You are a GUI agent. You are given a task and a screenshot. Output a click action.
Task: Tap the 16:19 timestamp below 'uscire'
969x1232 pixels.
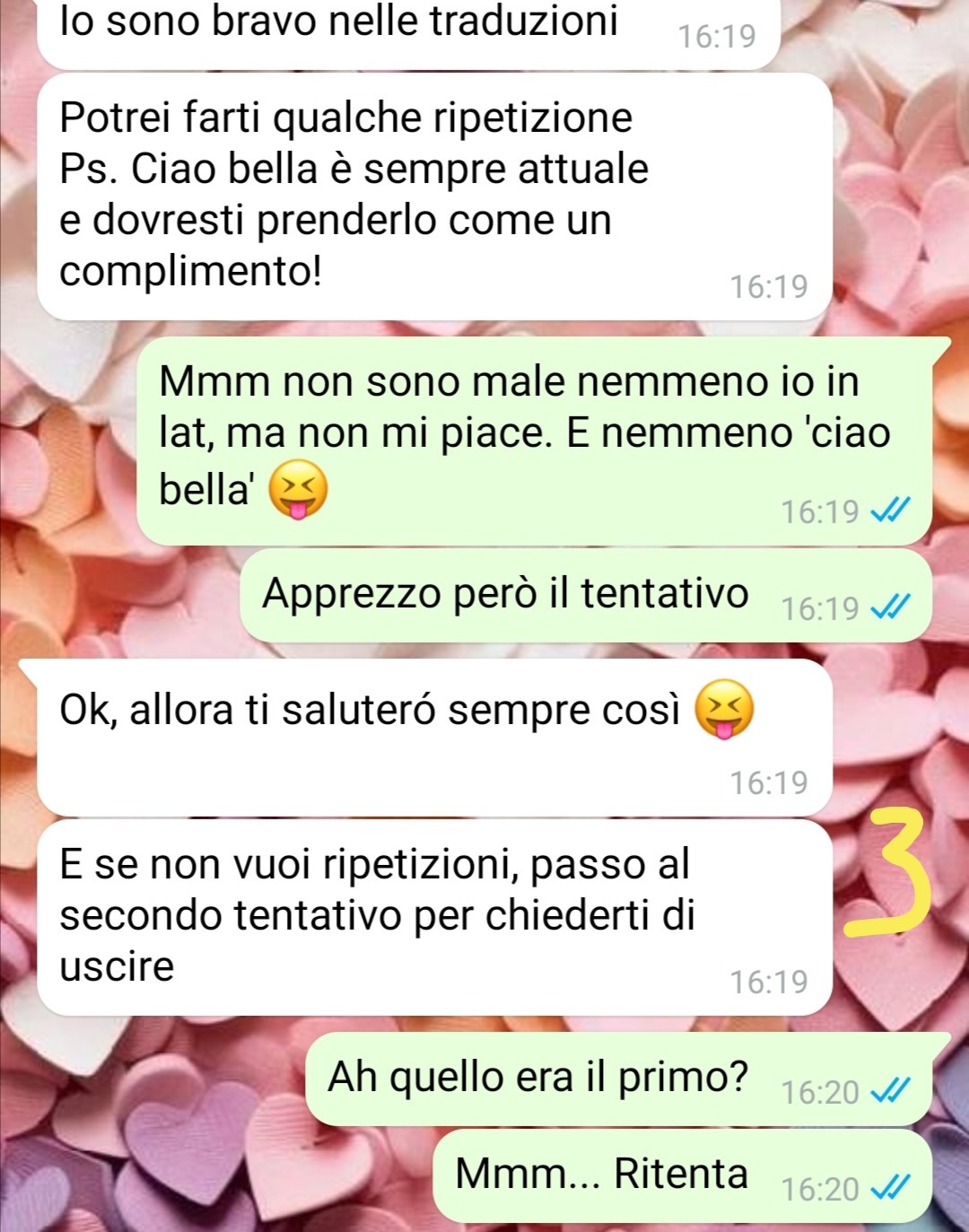coord(769,982)
